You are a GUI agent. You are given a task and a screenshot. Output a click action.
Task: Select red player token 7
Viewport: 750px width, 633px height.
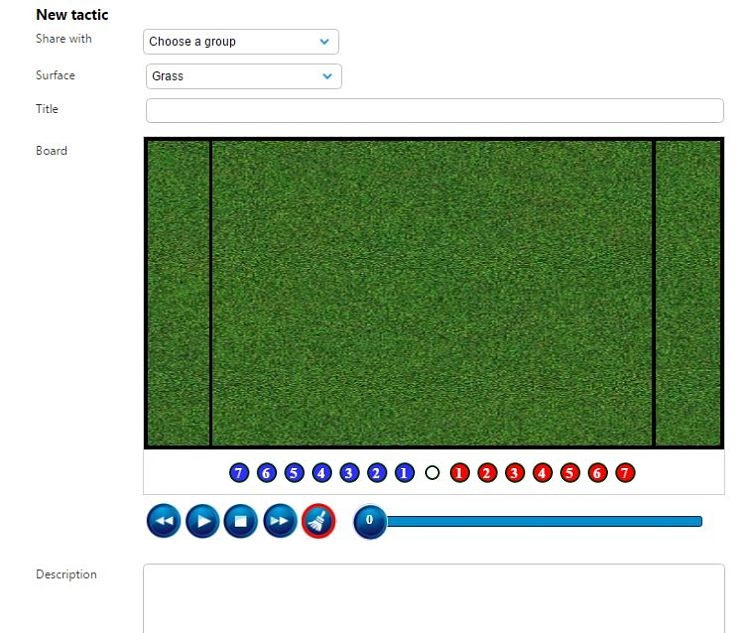point(625,473)
